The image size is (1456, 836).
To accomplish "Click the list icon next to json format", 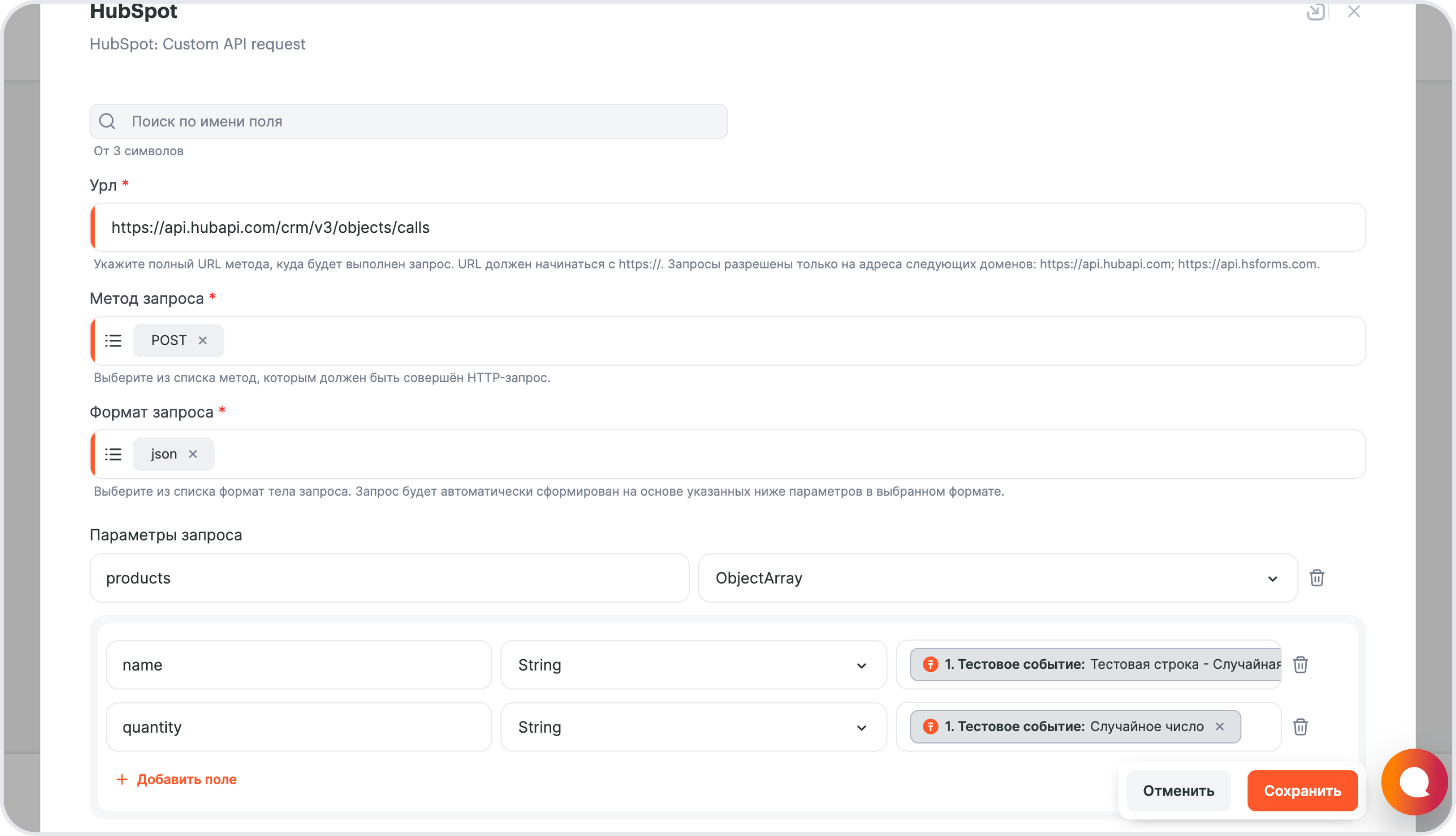I will (x=114, y=454).
